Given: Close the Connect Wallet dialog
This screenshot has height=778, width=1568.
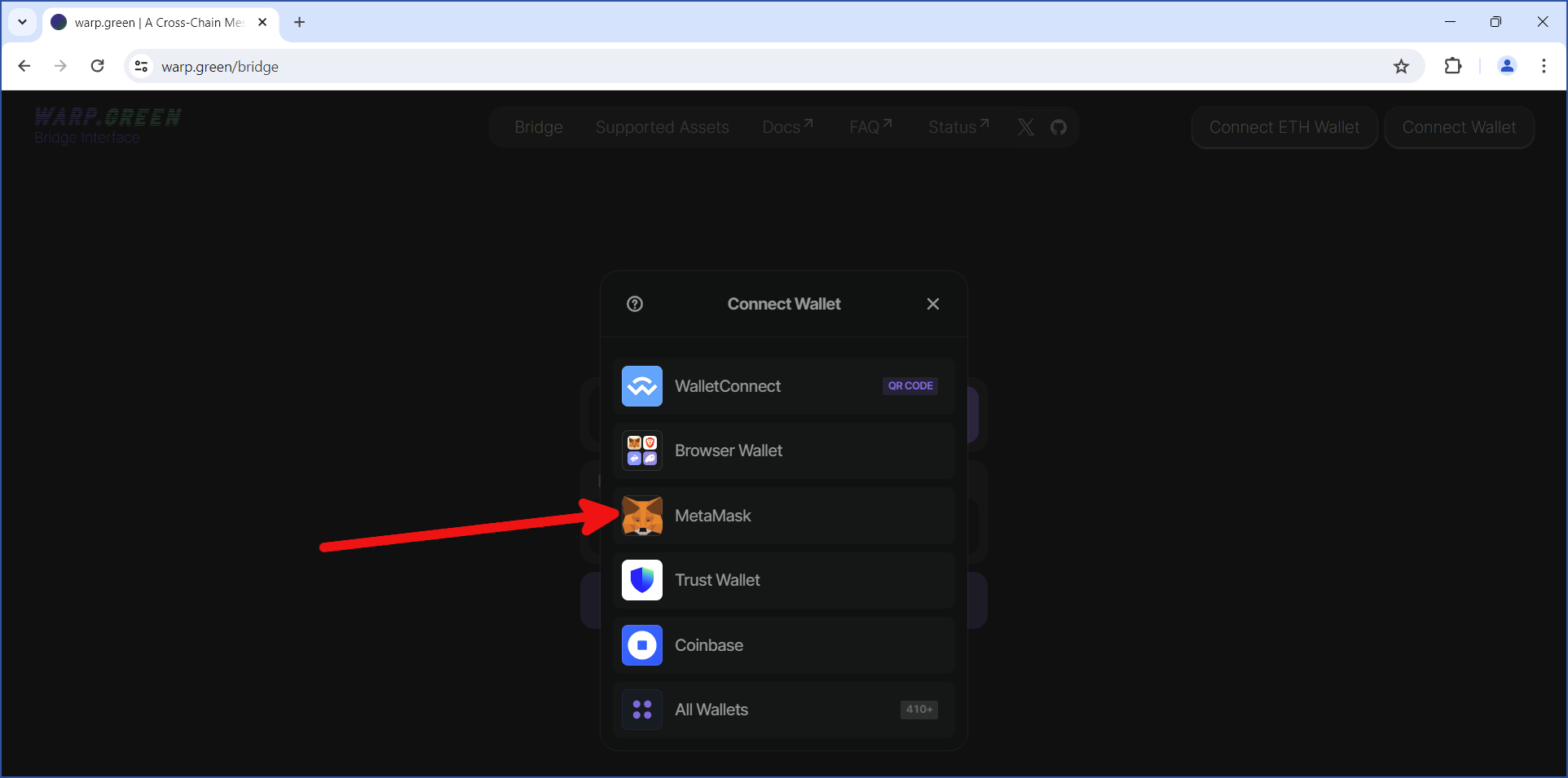Looking at the screenshot, I should click(x=933, y=304).
